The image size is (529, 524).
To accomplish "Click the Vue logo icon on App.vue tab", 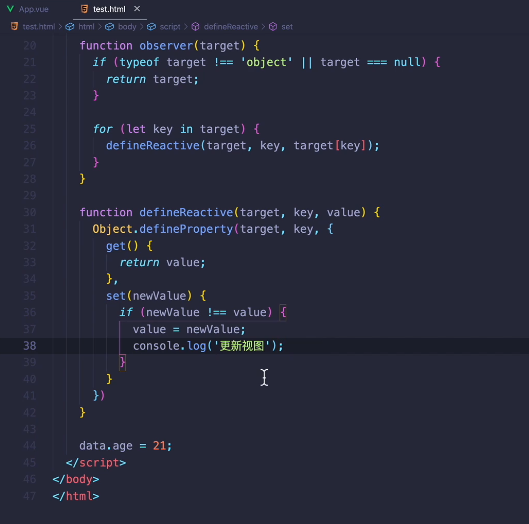I will [10, 9].
